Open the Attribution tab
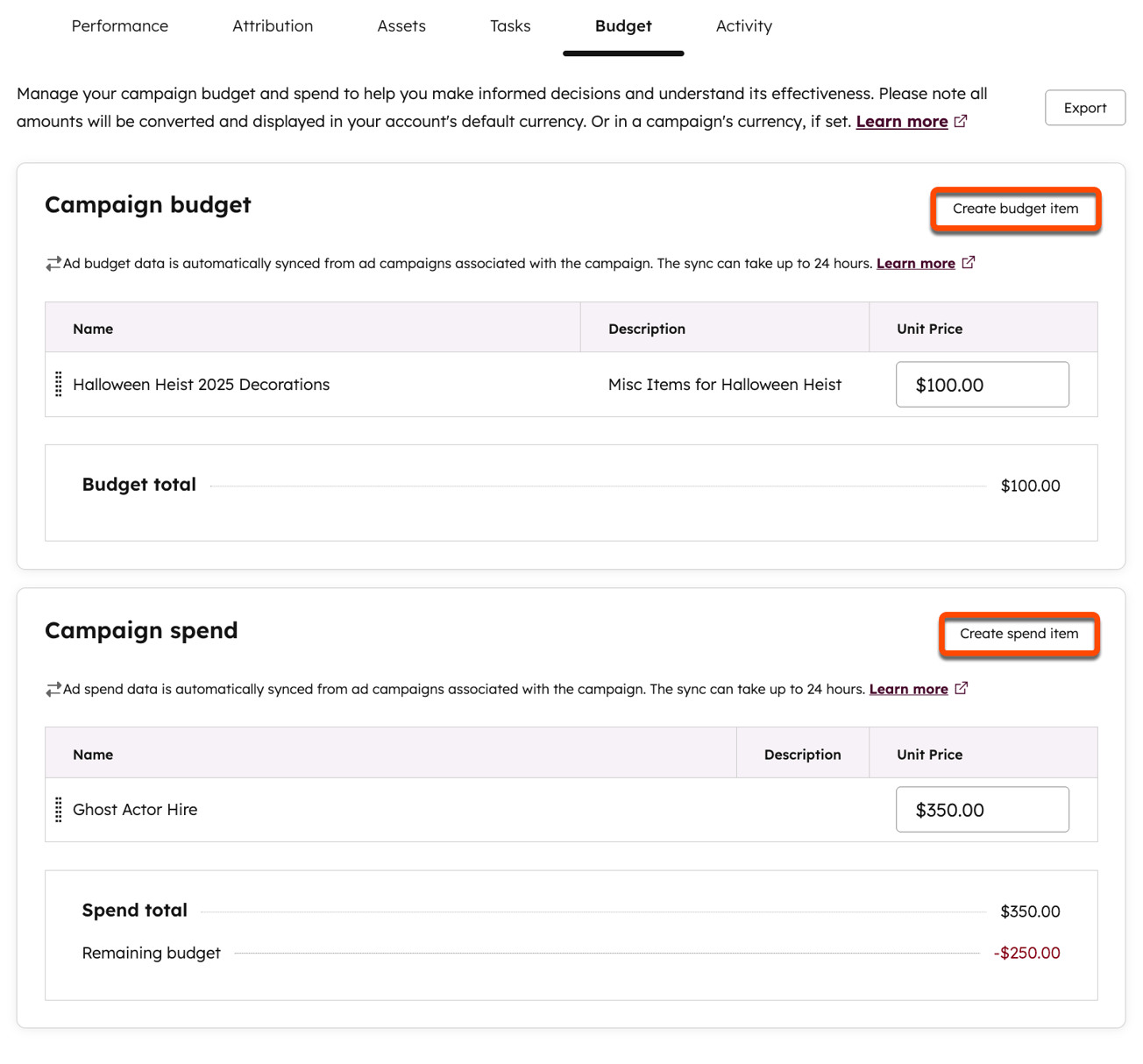 point(273,25)
